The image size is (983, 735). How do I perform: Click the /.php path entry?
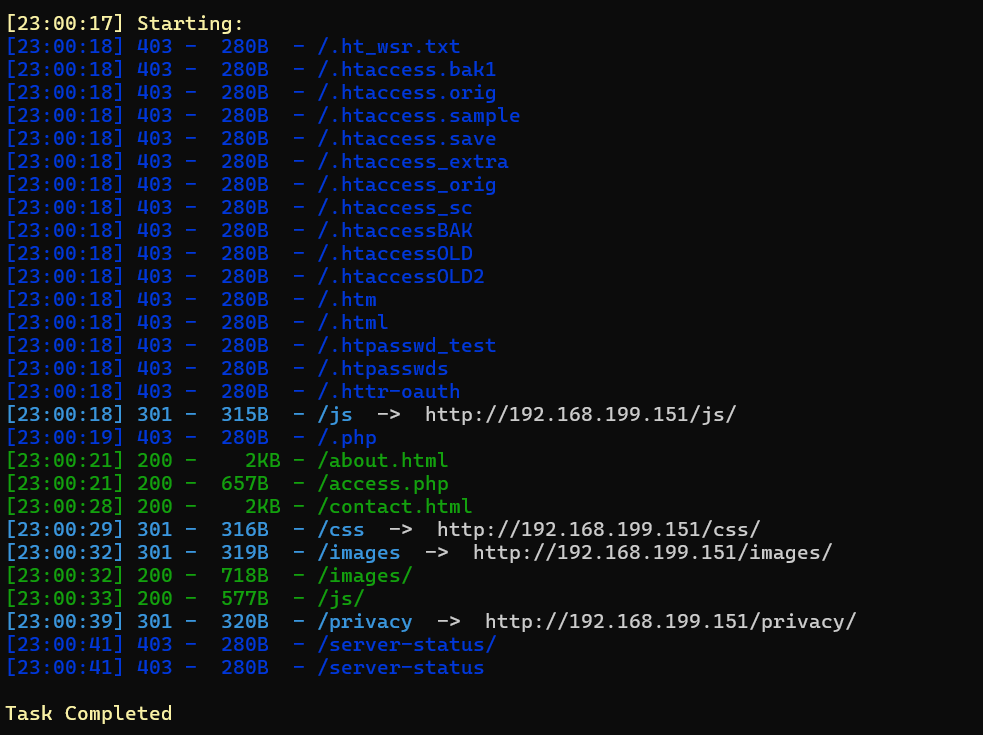coord(346,438)
